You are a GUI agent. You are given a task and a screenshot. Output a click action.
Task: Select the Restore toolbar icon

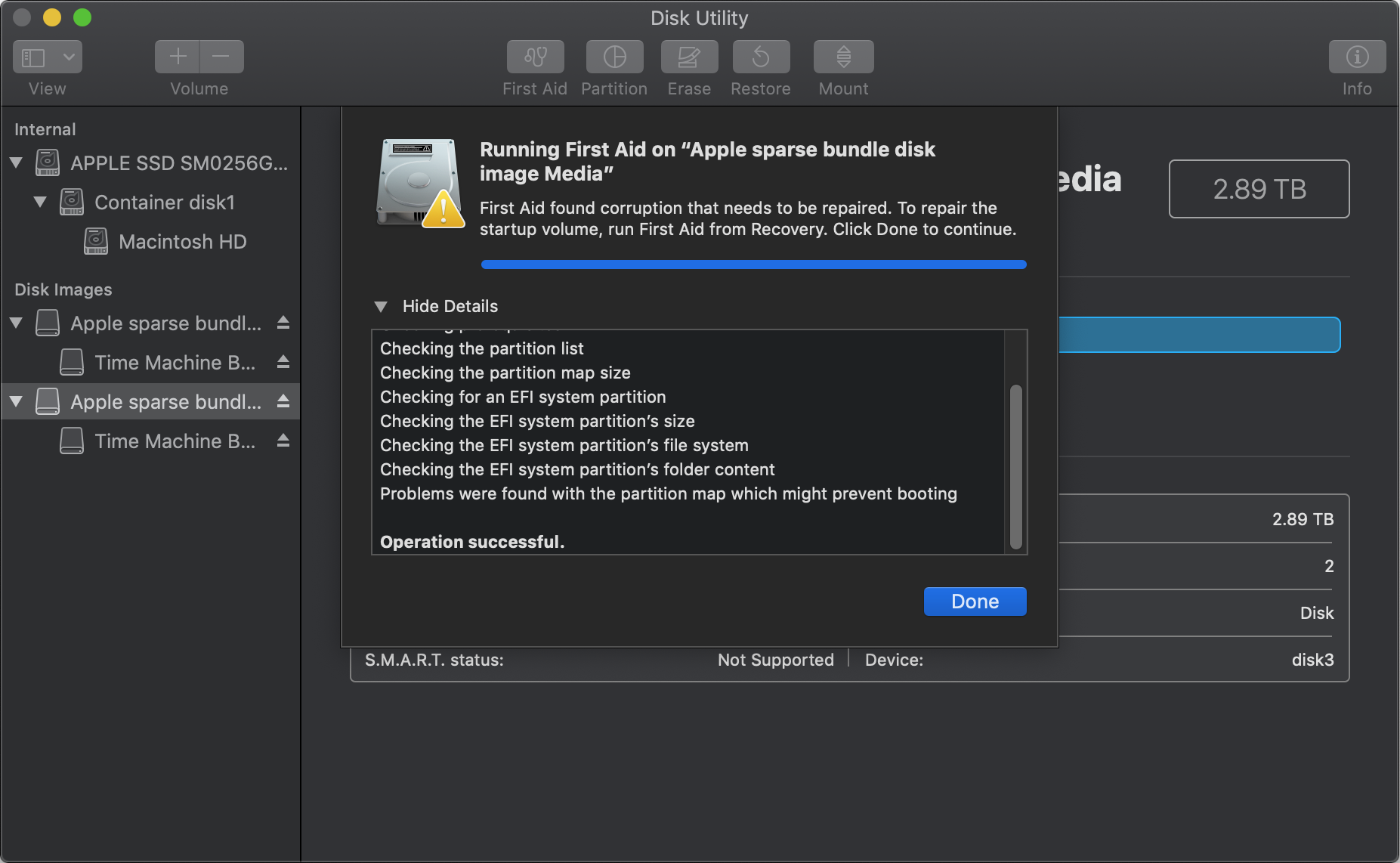pos(760,56)
